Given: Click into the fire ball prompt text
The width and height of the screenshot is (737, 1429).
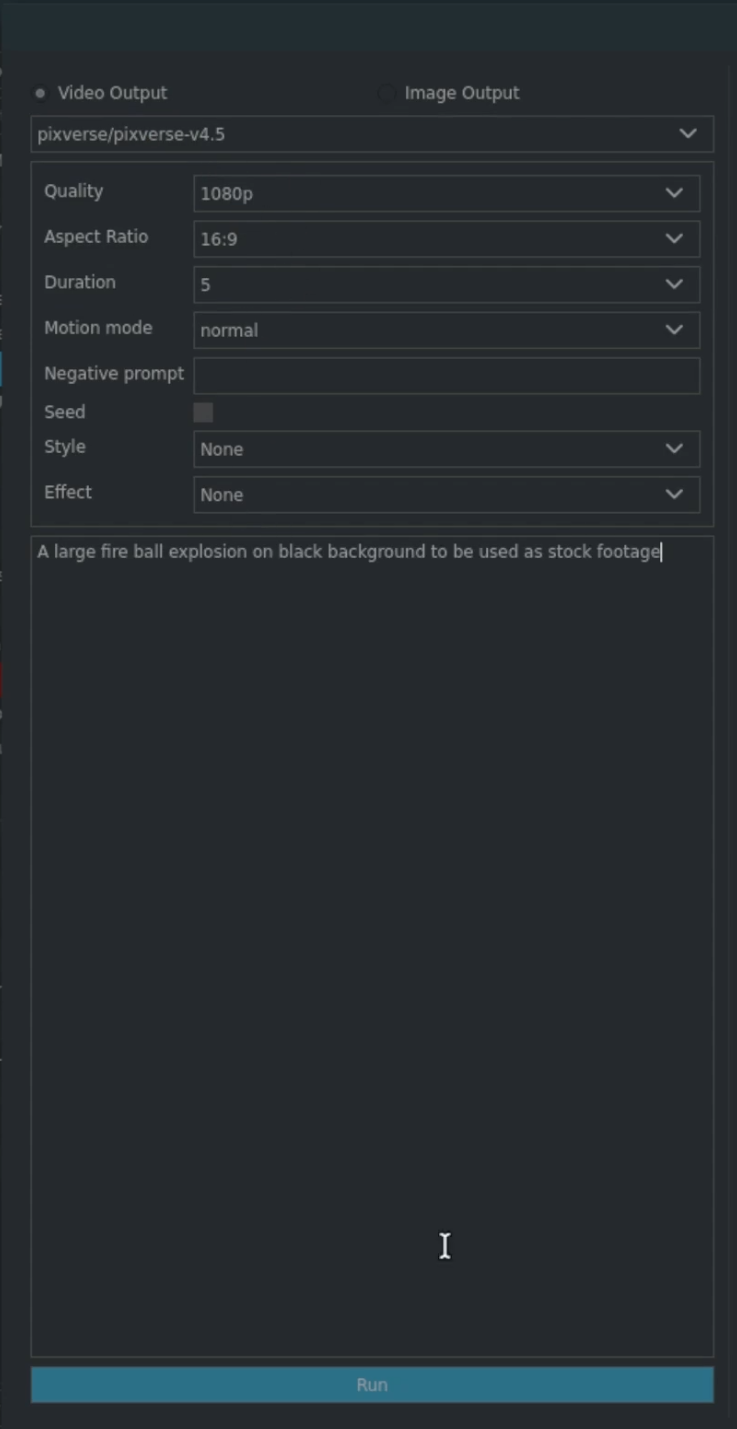Looking at the screenshot, I should point(349,552).
